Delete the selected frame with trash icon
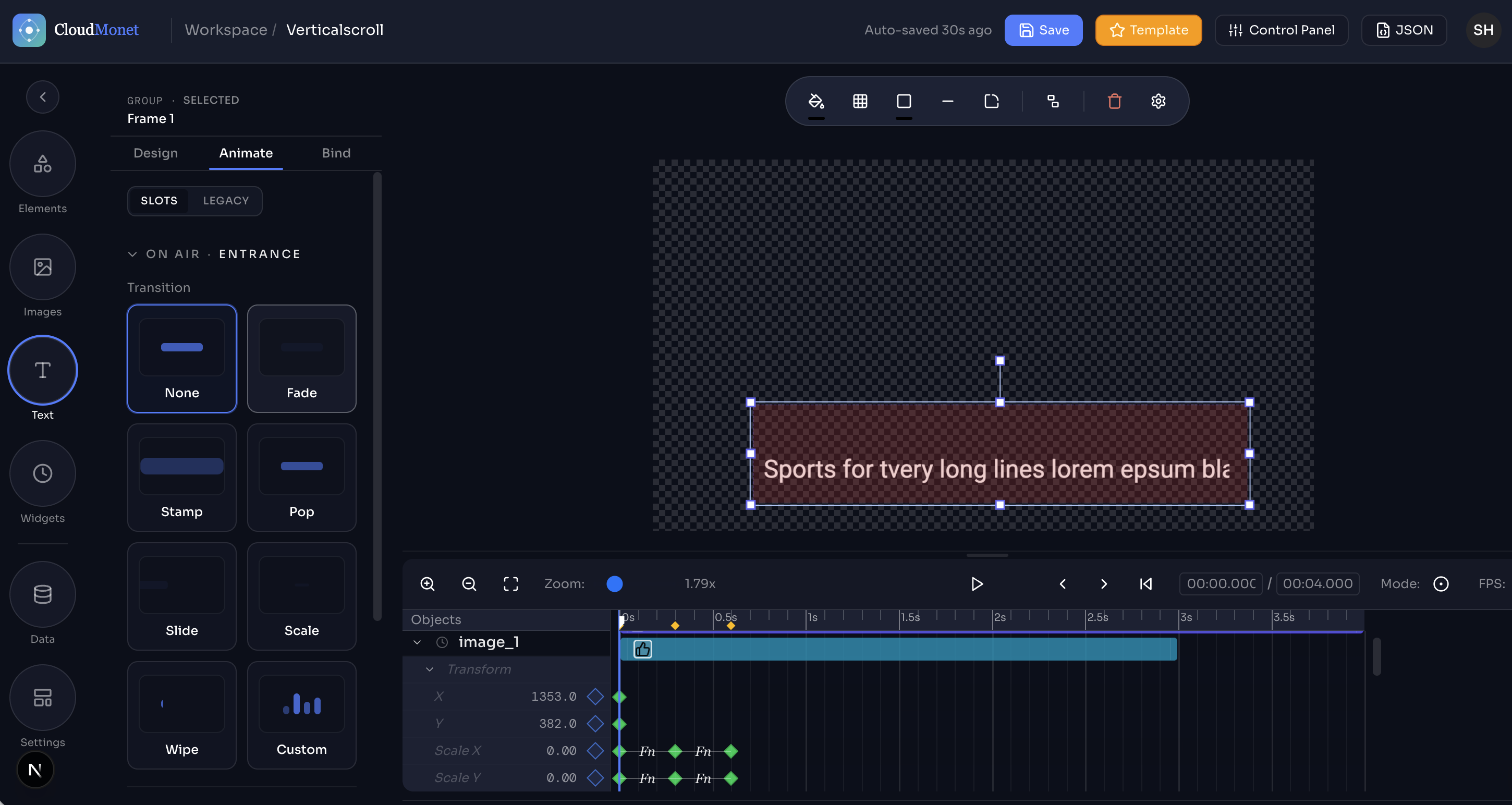Image resolution: width=1512 pixels, height=805 pixels. pyautogui.click(x=1114, y=101)
